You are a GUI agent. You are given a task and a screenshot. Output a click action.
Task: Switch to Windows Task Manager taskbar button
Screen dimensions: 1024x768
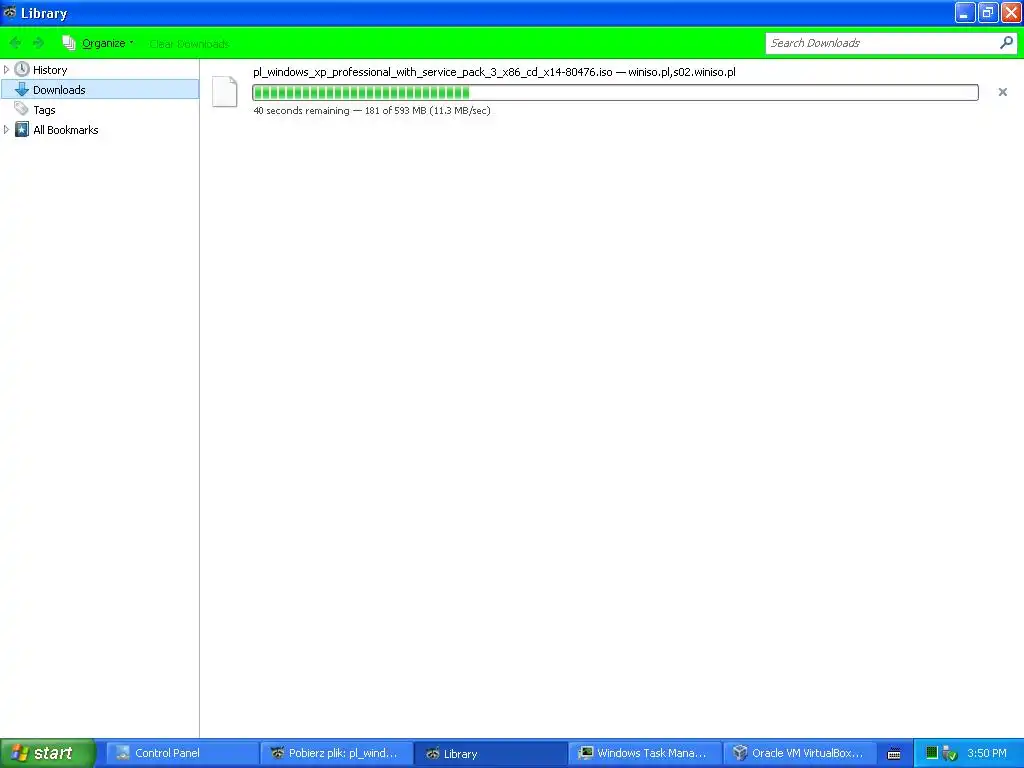(x=645, y=754)
